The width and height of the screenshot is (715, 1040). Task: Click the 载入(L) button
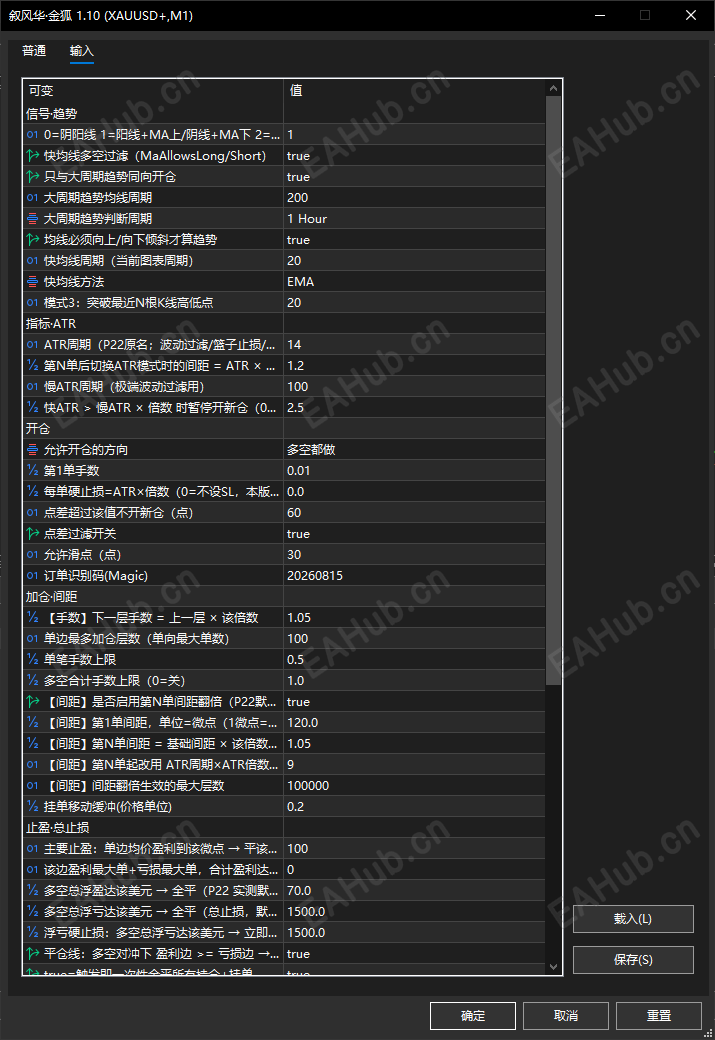[x=633, y=919]
